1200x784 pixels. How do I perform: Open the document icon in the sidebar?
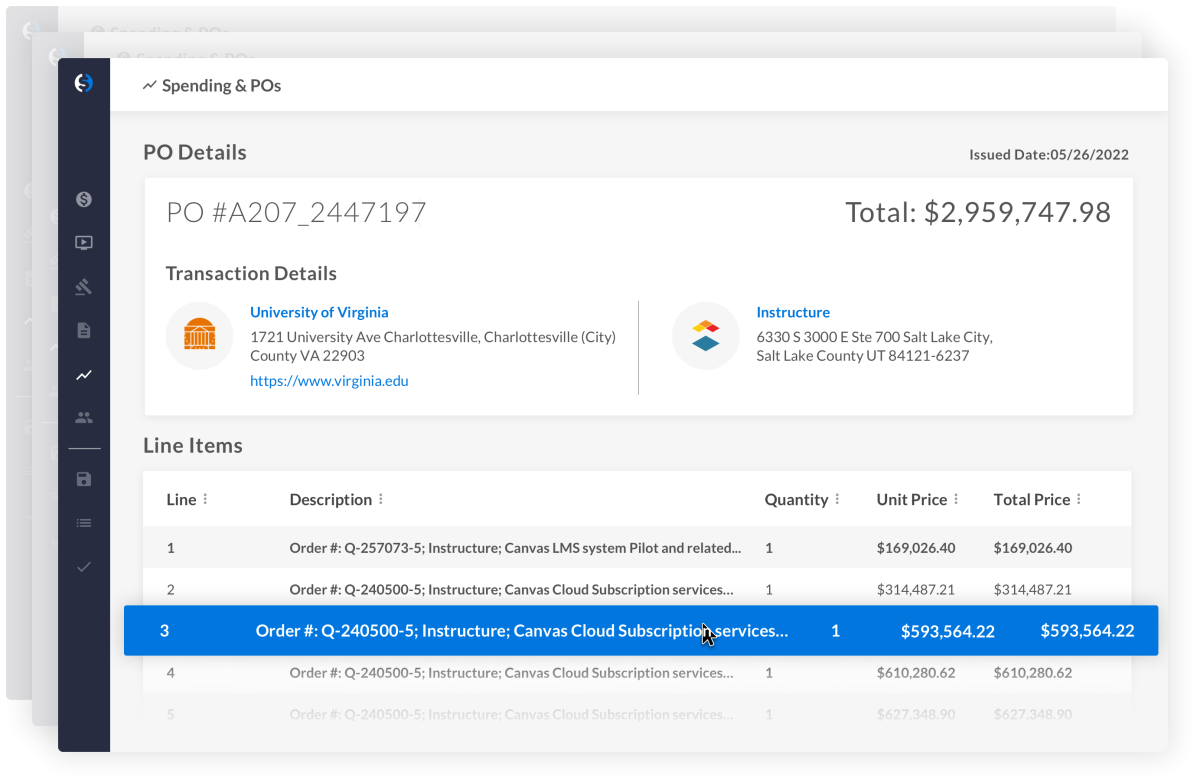84,330
